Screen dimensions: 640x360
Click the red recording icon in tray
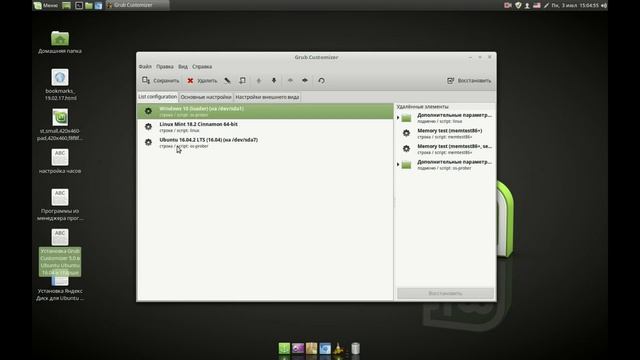tap(508, 5)
